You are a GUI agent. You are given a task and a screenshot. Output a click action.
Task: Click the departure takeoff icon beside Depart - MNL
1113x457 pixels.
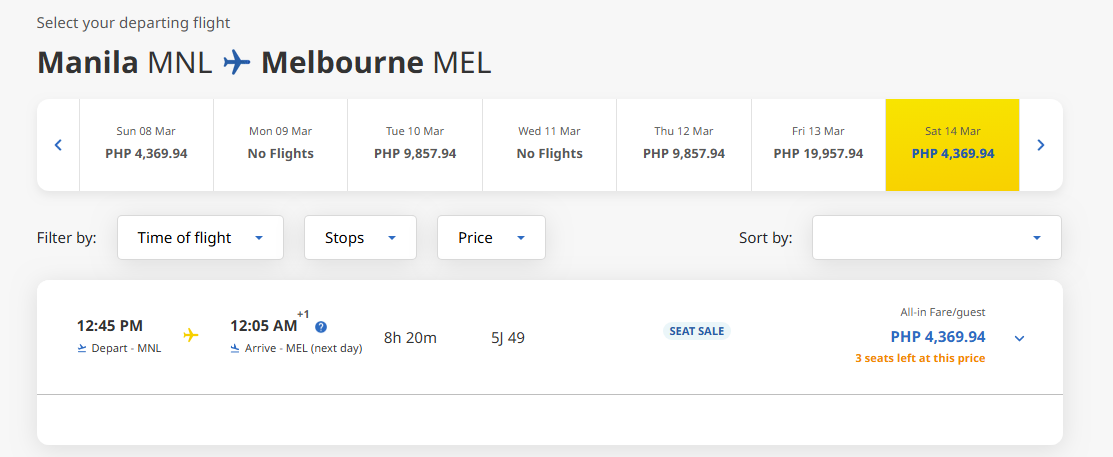point(82,348)
